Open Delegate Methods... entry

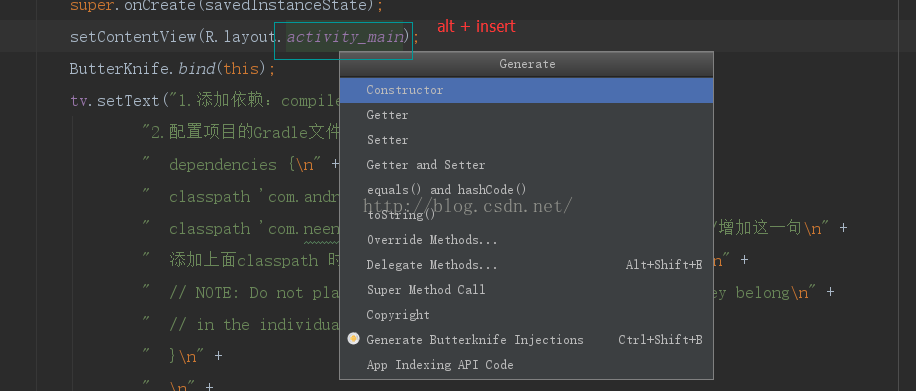pos(526,265)
